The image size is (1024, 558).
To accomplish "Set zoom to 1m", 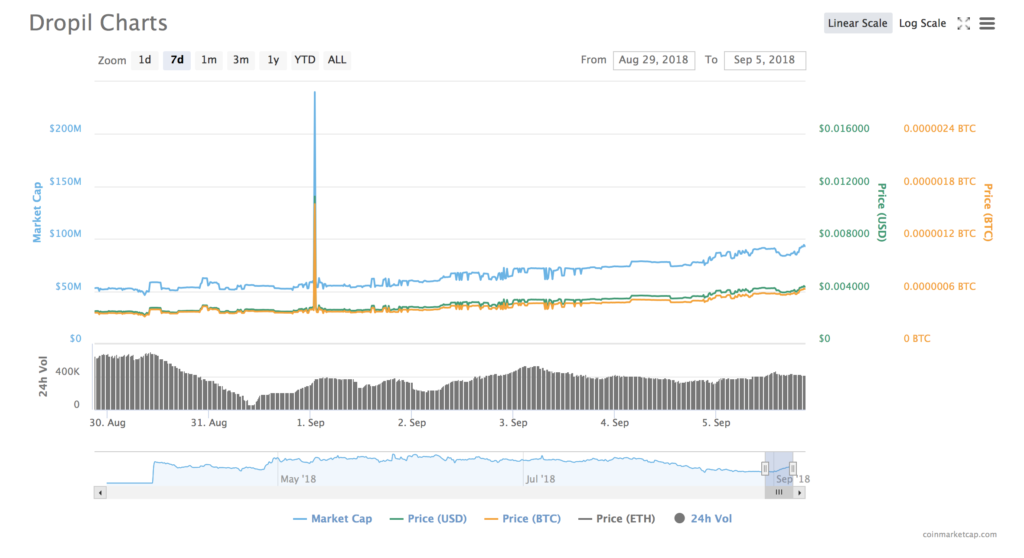I will pos(209,60).
